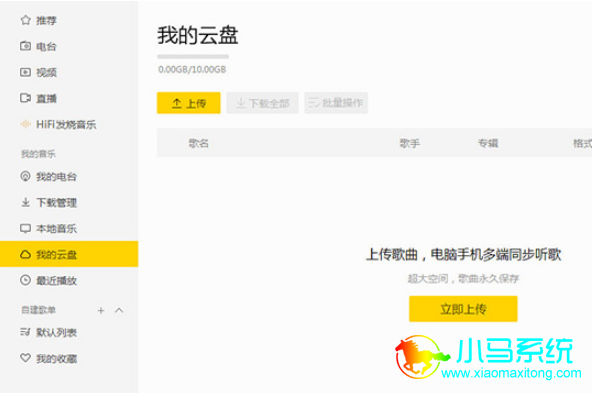Select 我的云盘 in the sidebar
The height and width of the screenshot is (393, 593).
pyautogui.click(x=69, y=254)
